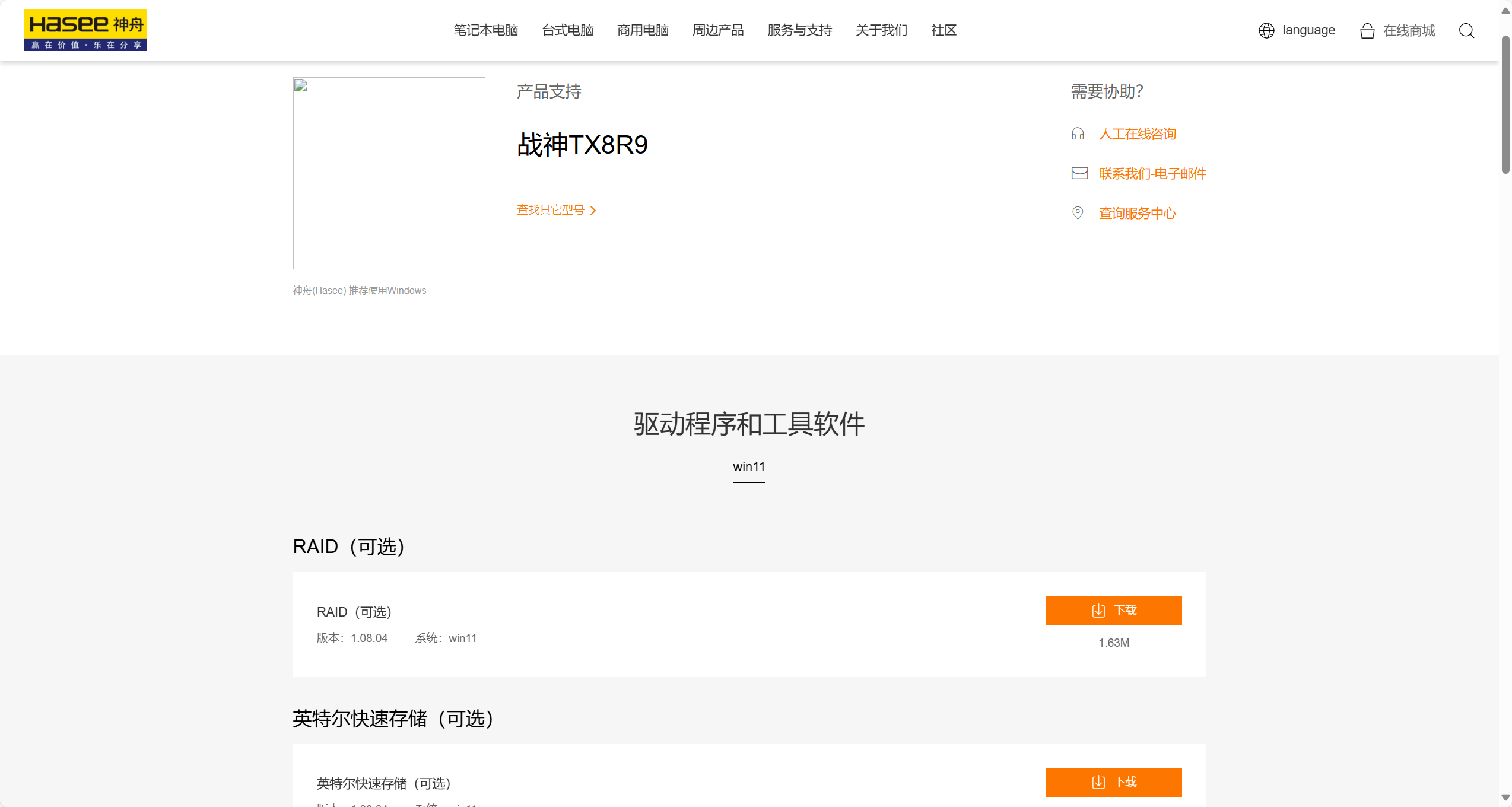Click the 联系我们-电子邮件 link

(1152, 173)
